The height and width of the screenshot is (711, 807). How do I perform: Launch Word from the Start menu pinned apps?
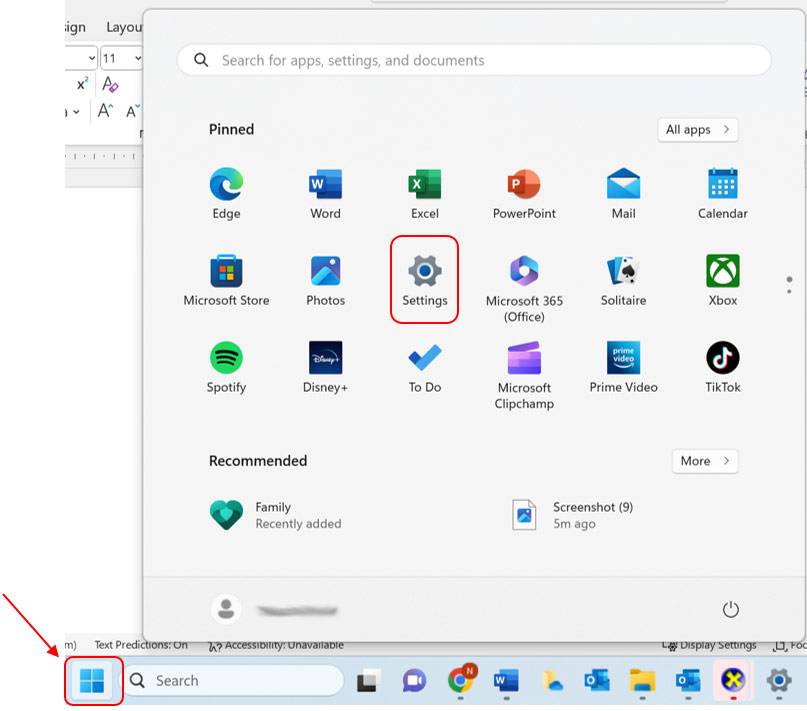tap(325, 193)
